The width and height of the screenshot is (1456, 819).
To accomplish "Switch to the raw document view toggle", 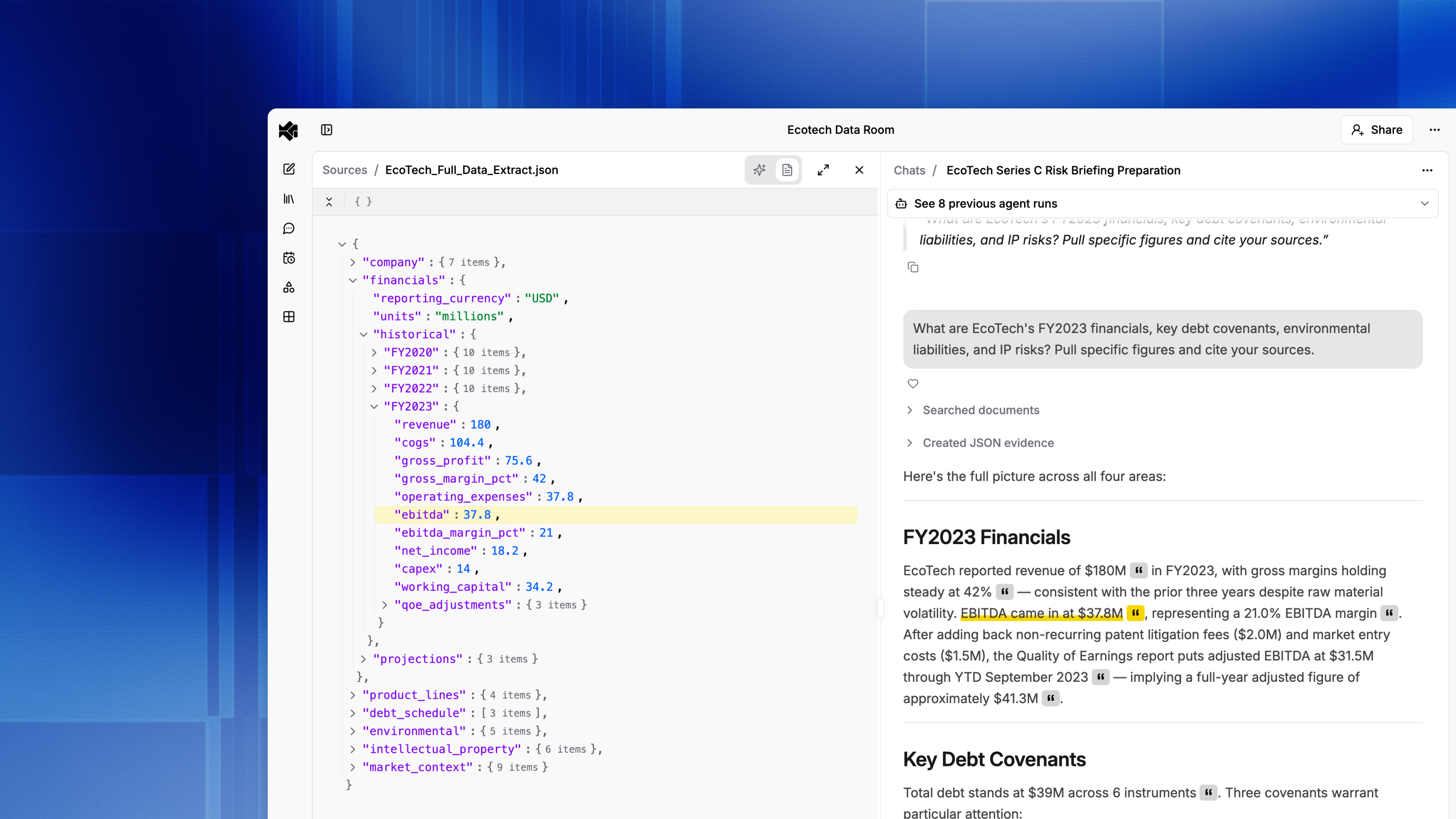I will click(x=787, y=169).
